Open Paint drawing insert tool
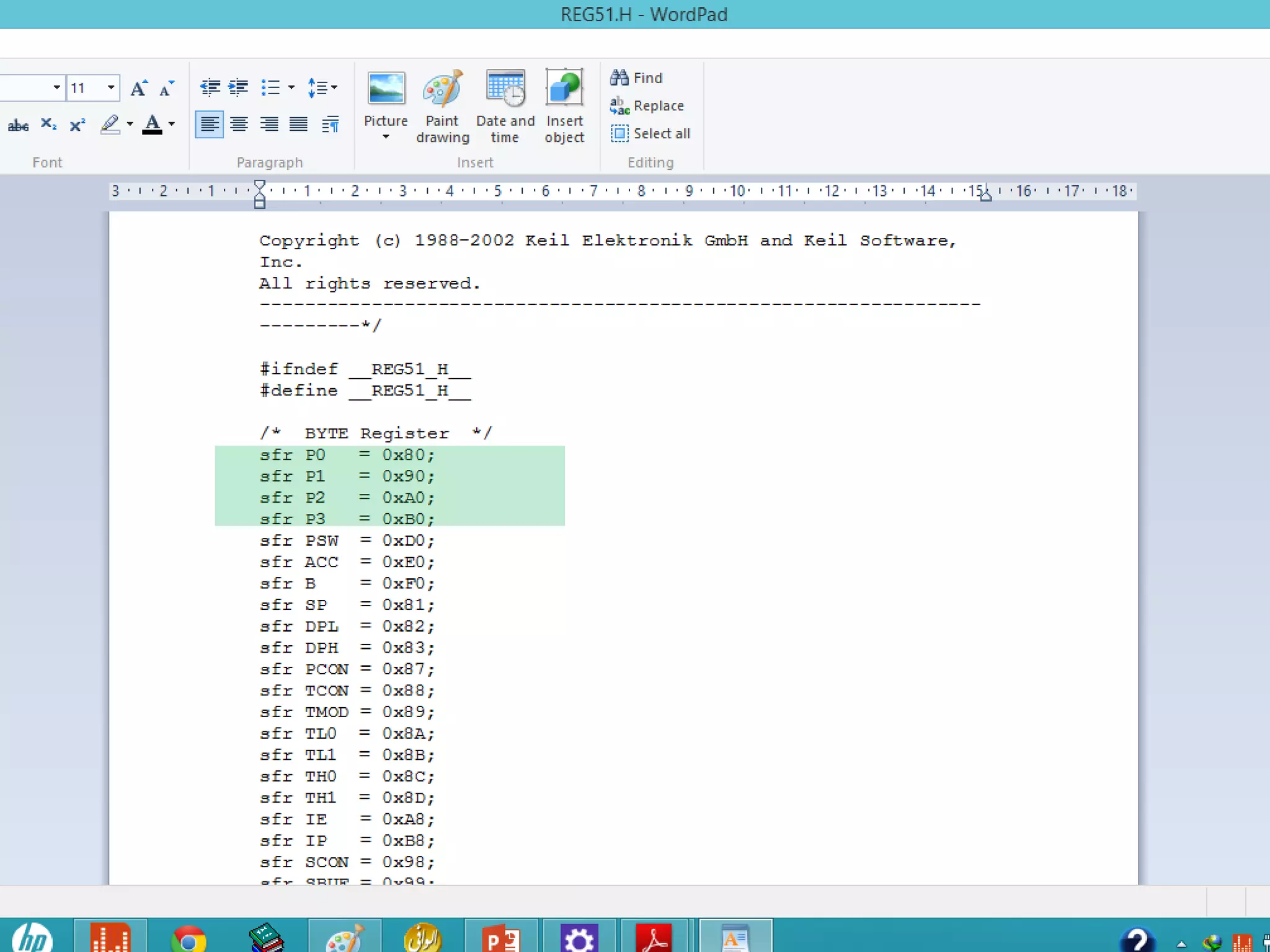The width and height of the screenshot is (1270, 952). coord(442,107)
